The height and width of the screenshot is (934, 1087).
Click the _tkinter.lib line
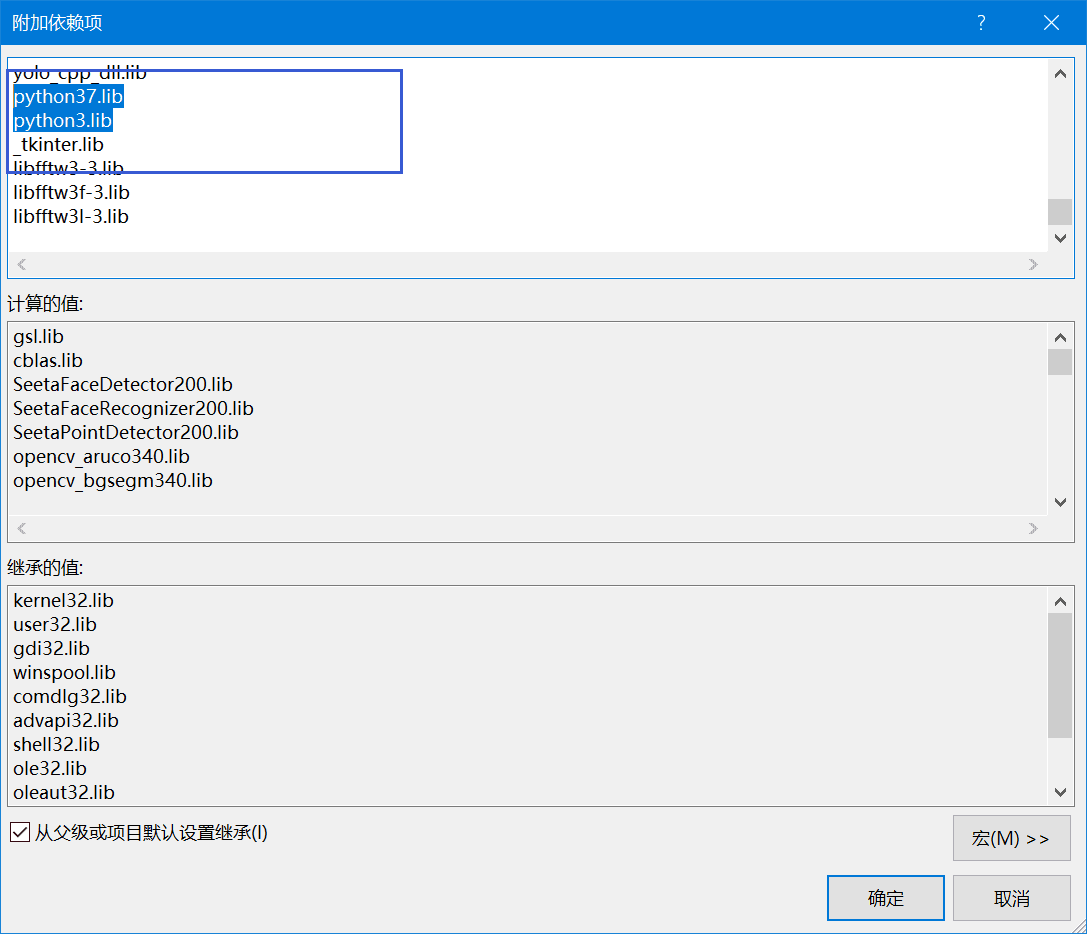point(58,144)
